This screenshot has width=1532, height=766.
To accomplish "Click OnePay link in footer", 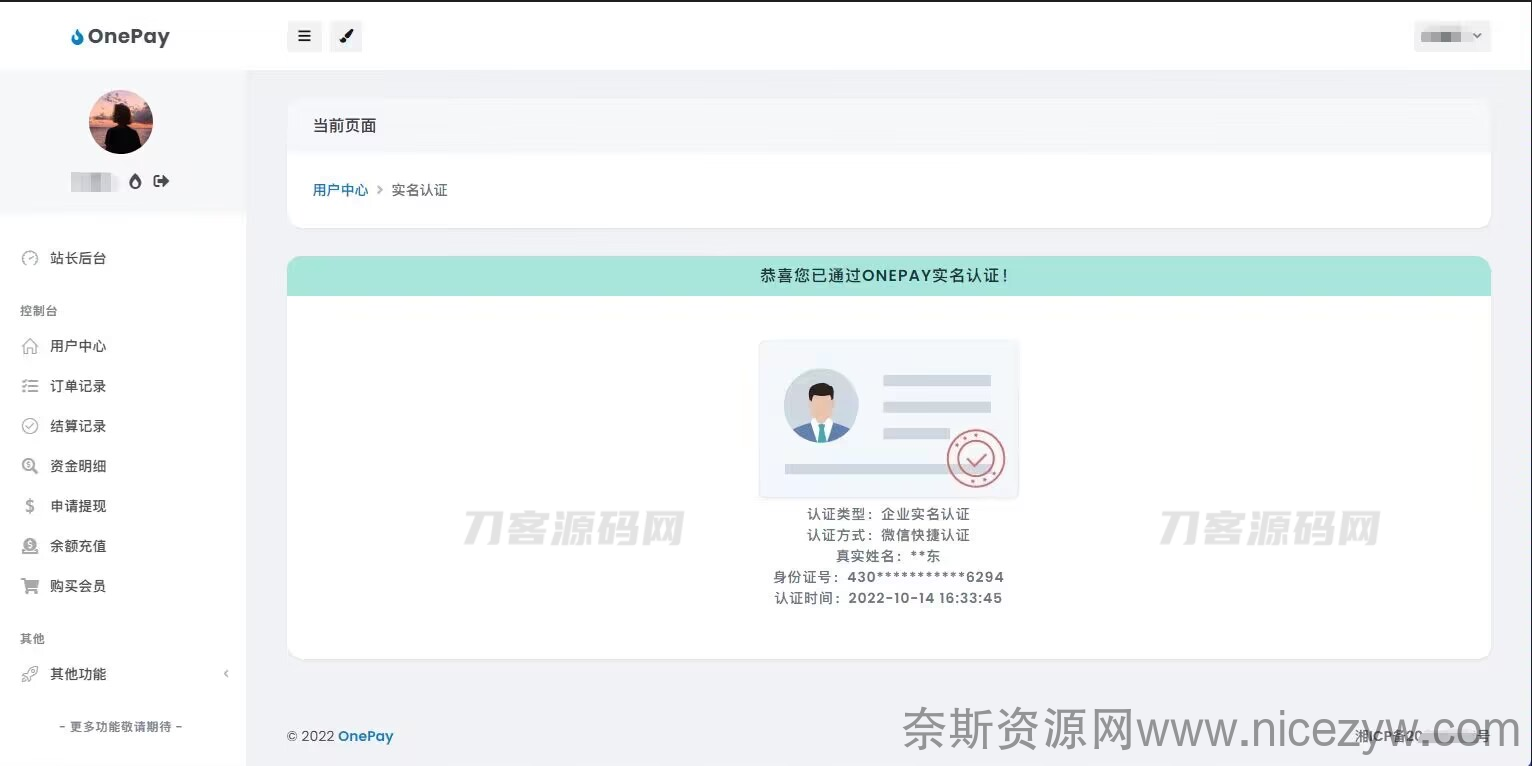I will coord(365,736).
